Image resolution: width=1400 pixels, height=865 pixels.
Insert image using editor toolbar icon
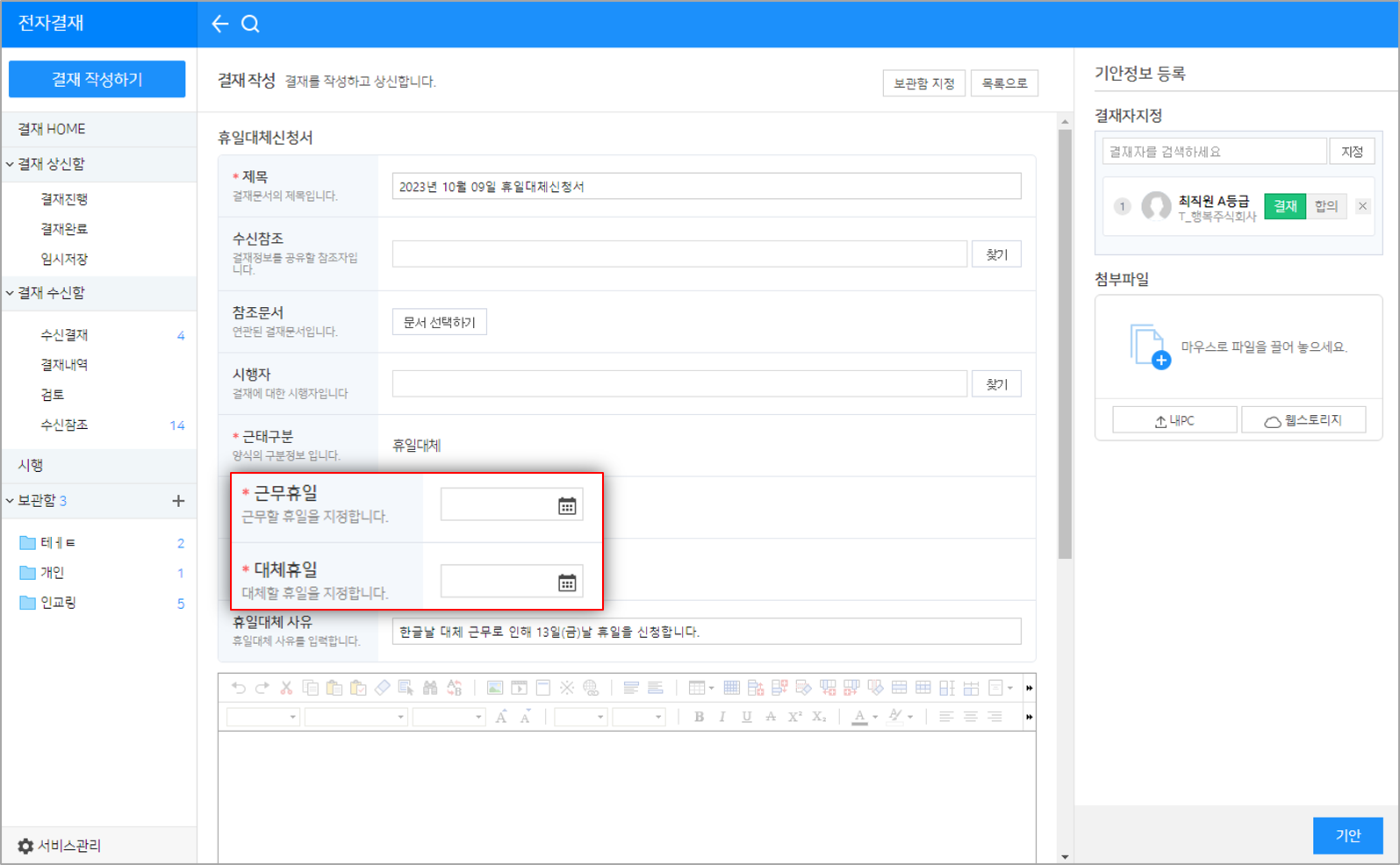coord(495,688)
